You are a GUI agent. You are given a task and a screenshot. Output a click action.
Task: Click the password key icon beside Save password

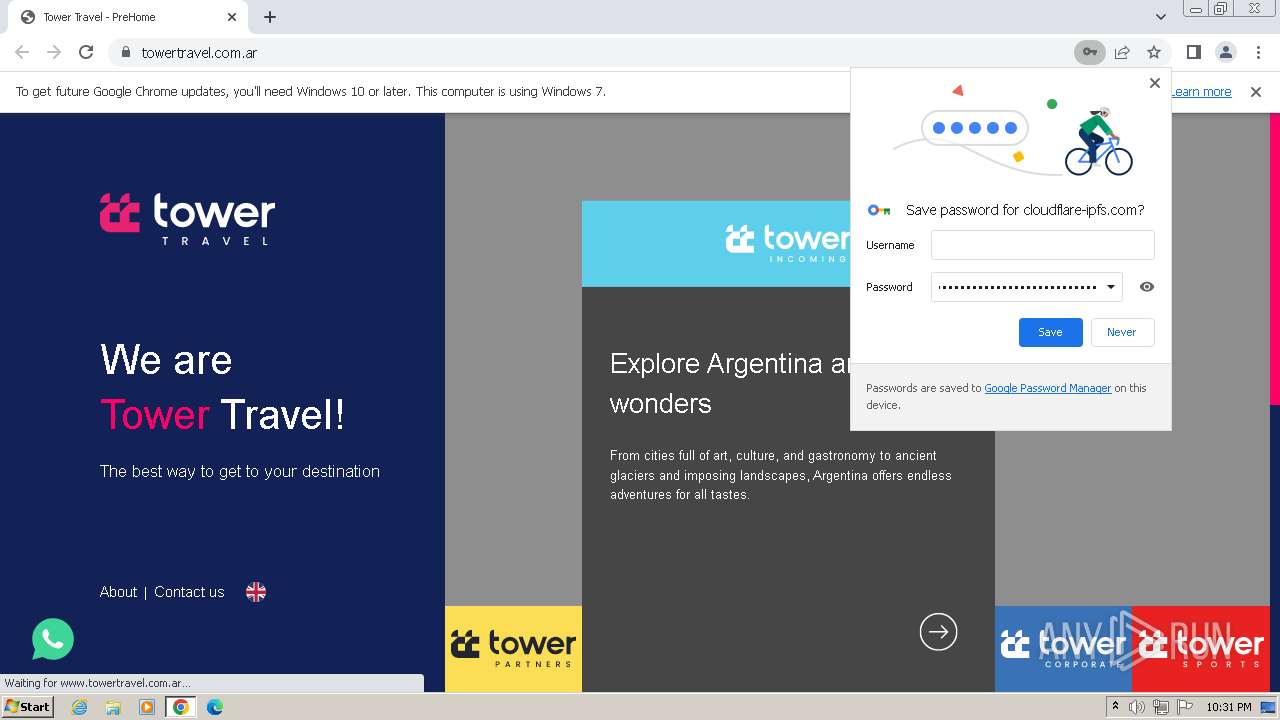click(x=879, y=210)
